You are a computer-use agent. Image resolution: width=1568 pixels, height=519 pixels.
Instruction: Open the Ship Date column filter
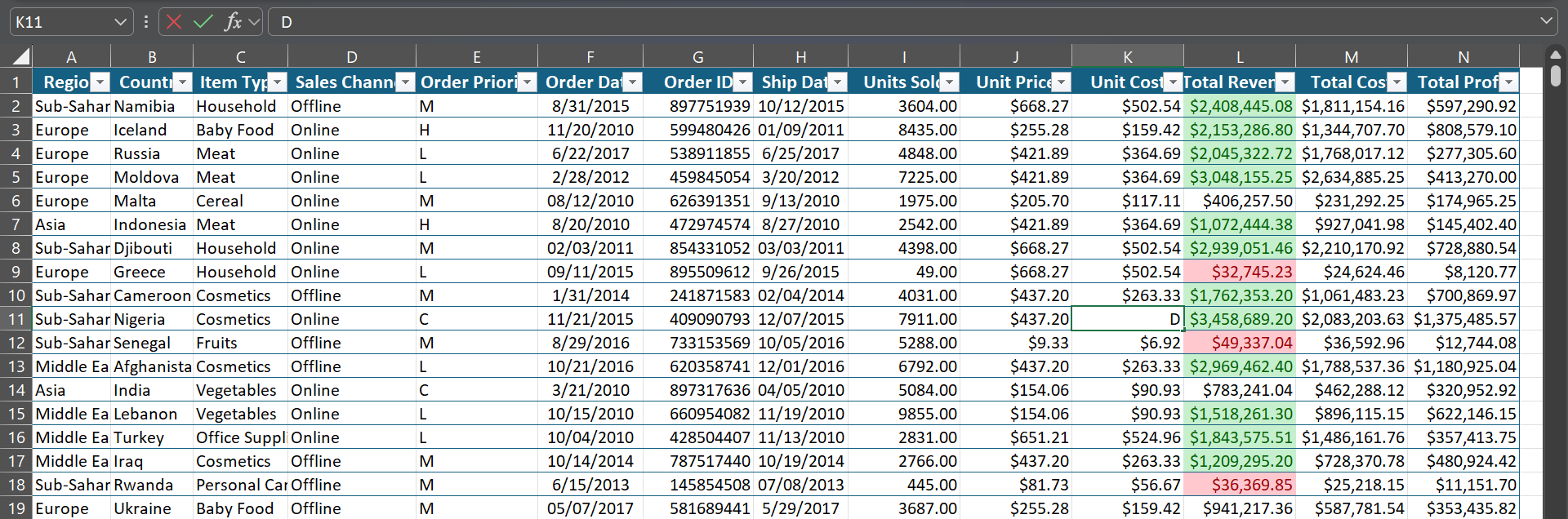pos(837,82)
